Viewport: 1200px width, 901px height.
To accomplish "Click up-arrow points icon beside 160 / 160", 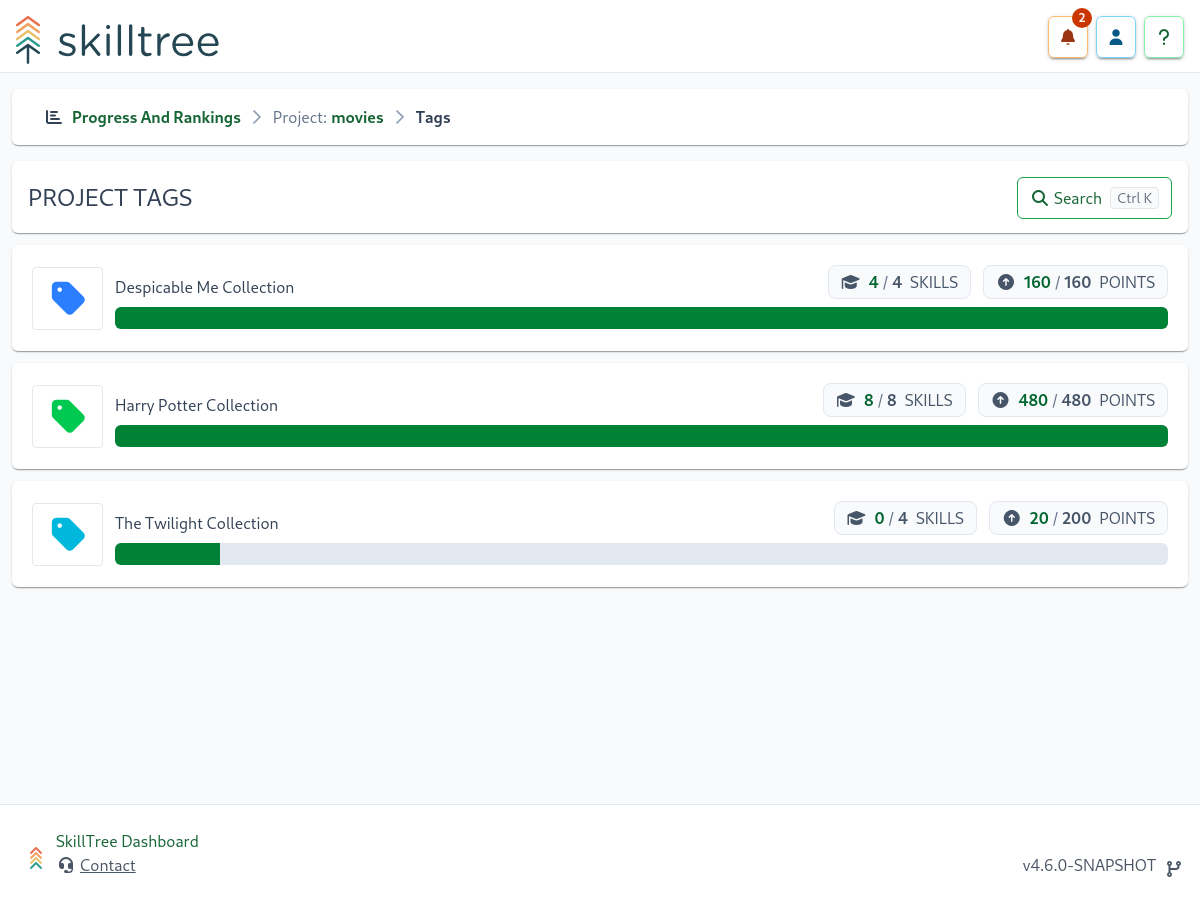I will pyautogui.click(x=1006, y=283).
